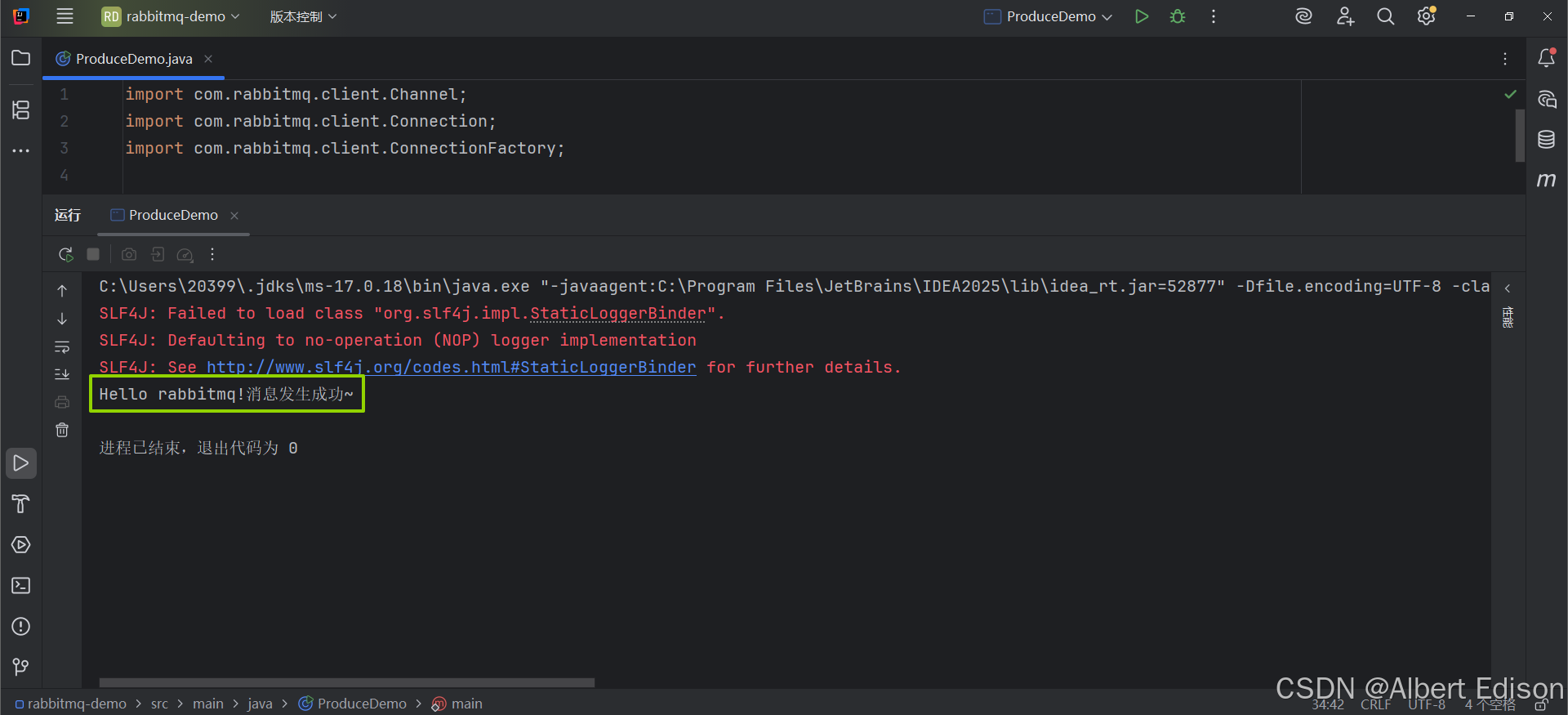
Task: Open editor tab options menu
Action: point(1504,59)
